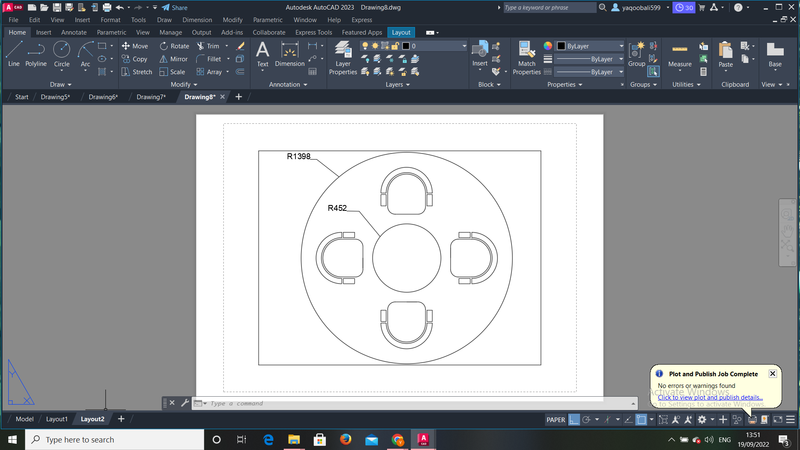The image size is (800, 450).
Task: Open Layer Properties manager
Action: coord(343,58)
